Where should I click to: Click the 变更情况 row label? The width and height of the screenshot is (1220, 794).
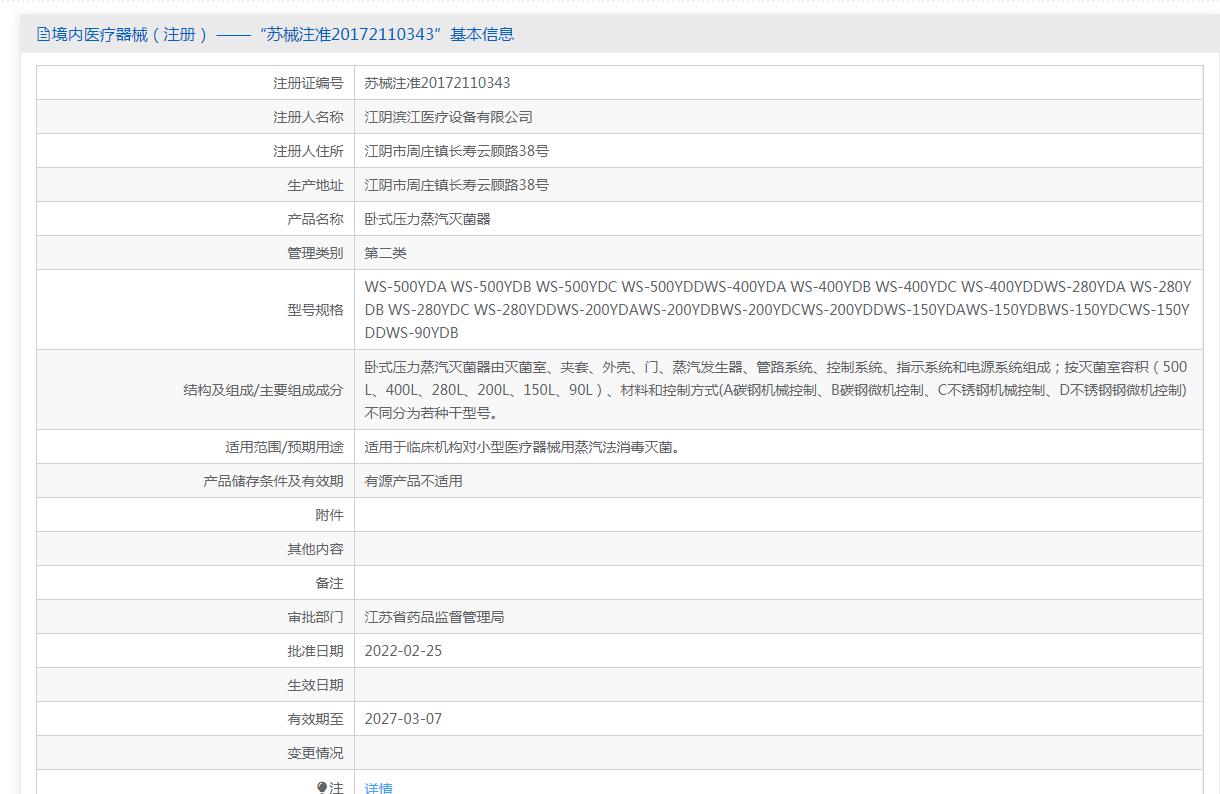(x=315, y=753)
